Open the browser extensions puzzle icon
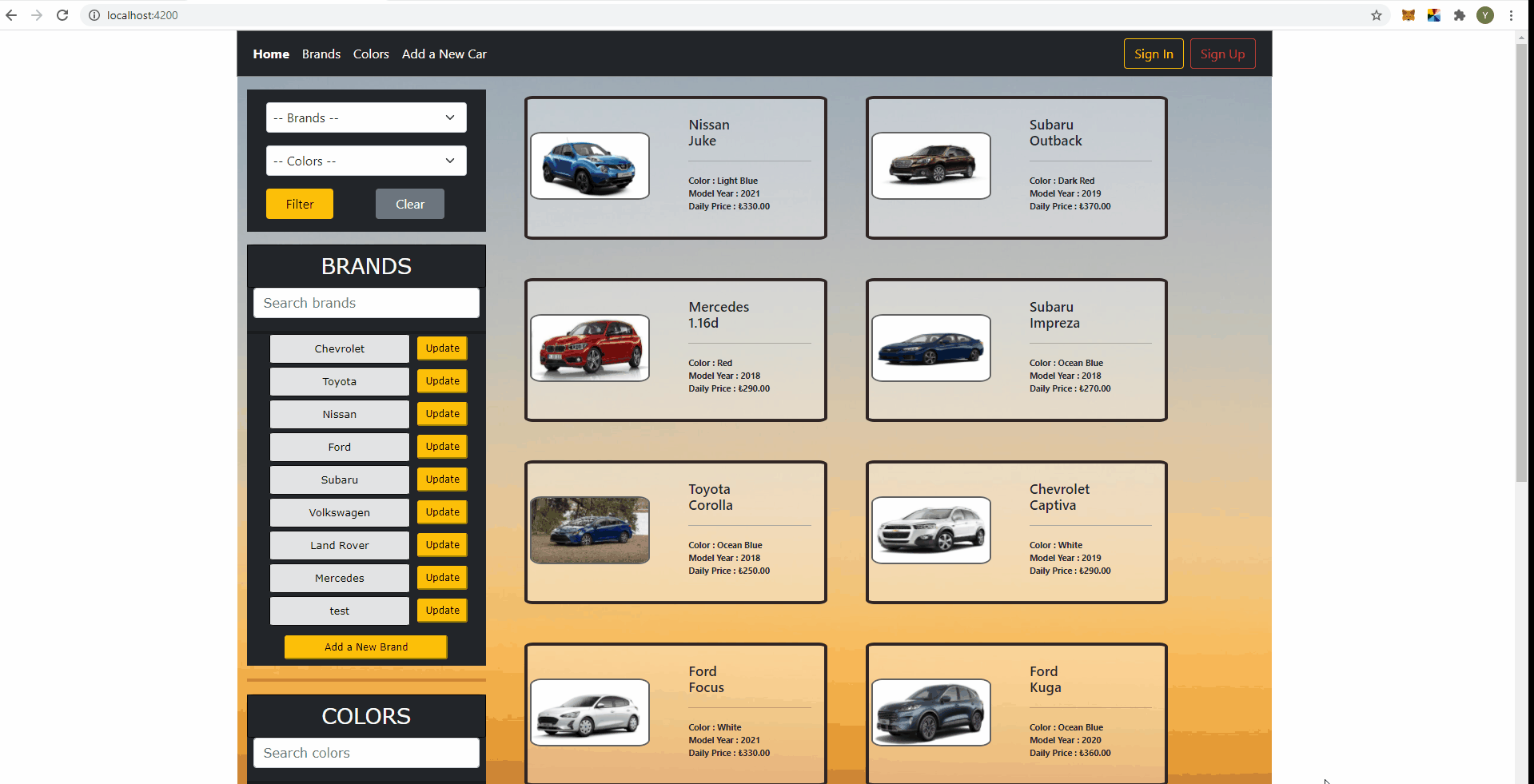 click(x=1460, y=15)
